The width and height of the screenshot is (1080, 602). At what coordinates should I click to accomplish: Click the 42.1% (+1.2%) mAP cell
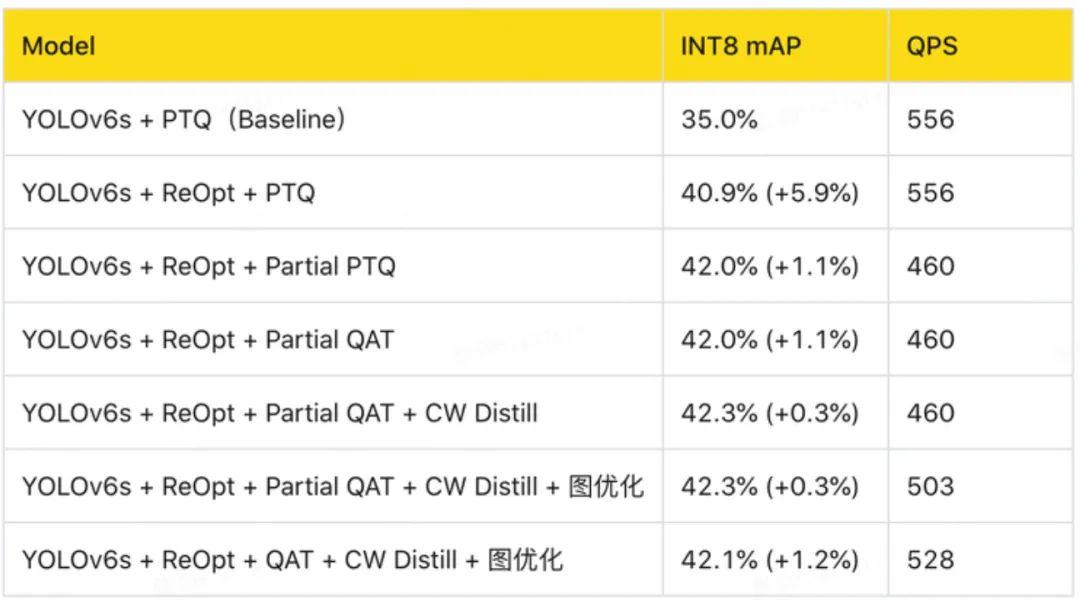click(770, 560)
